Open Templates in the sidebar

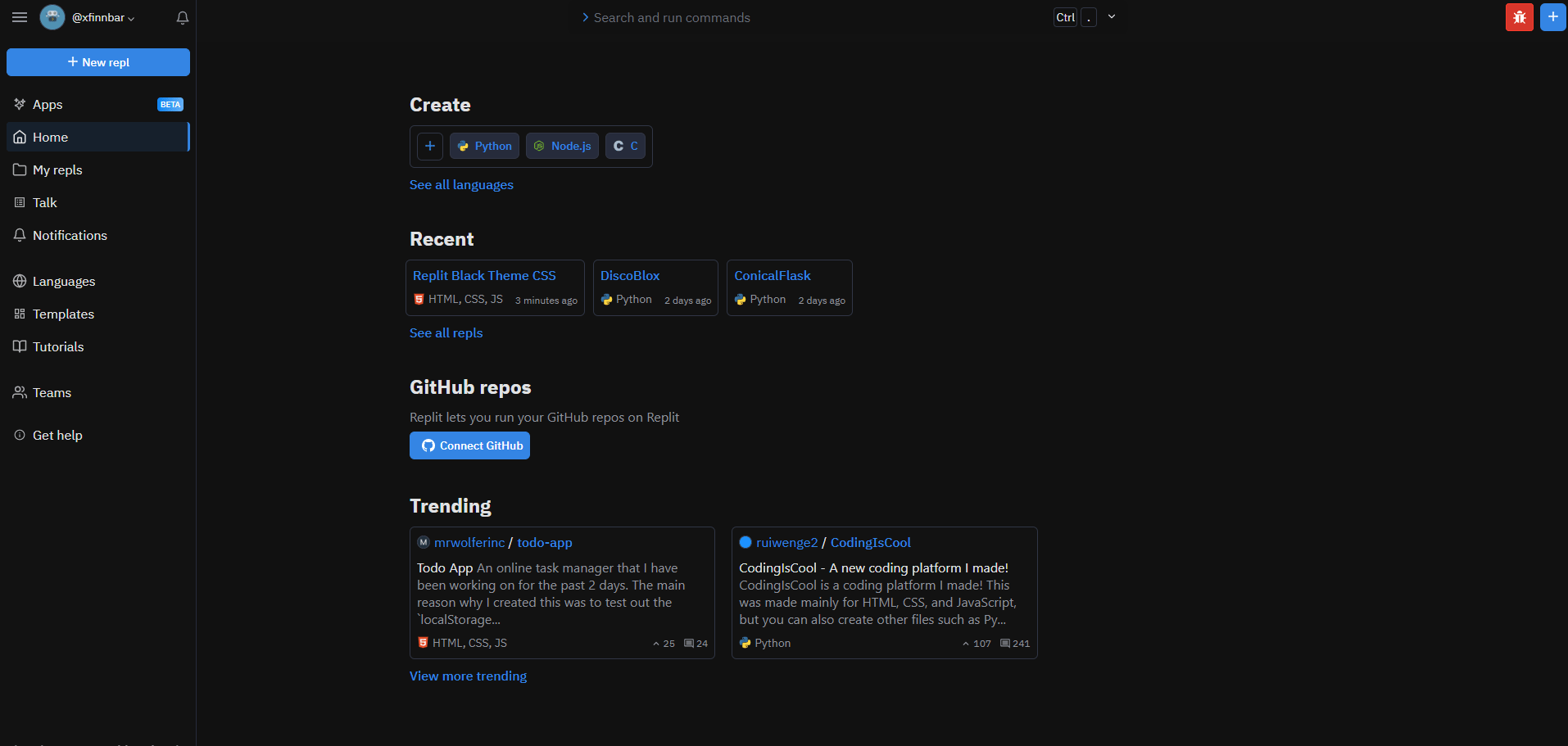point(98,314)
